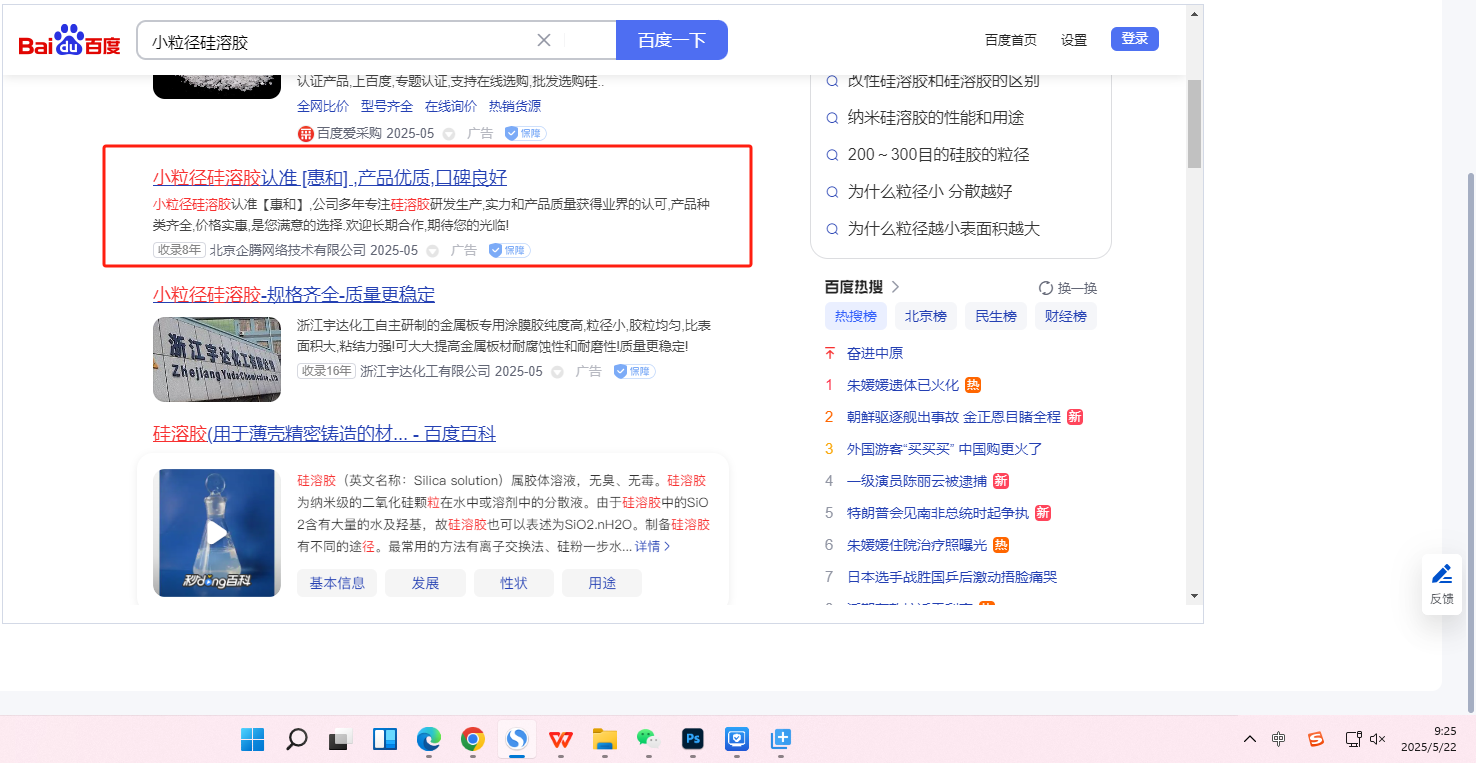Viewport: 1476px width, 763px height.
Task: Expand the hidden system tray icons chevron
Action: click(x=1250, y=739)
